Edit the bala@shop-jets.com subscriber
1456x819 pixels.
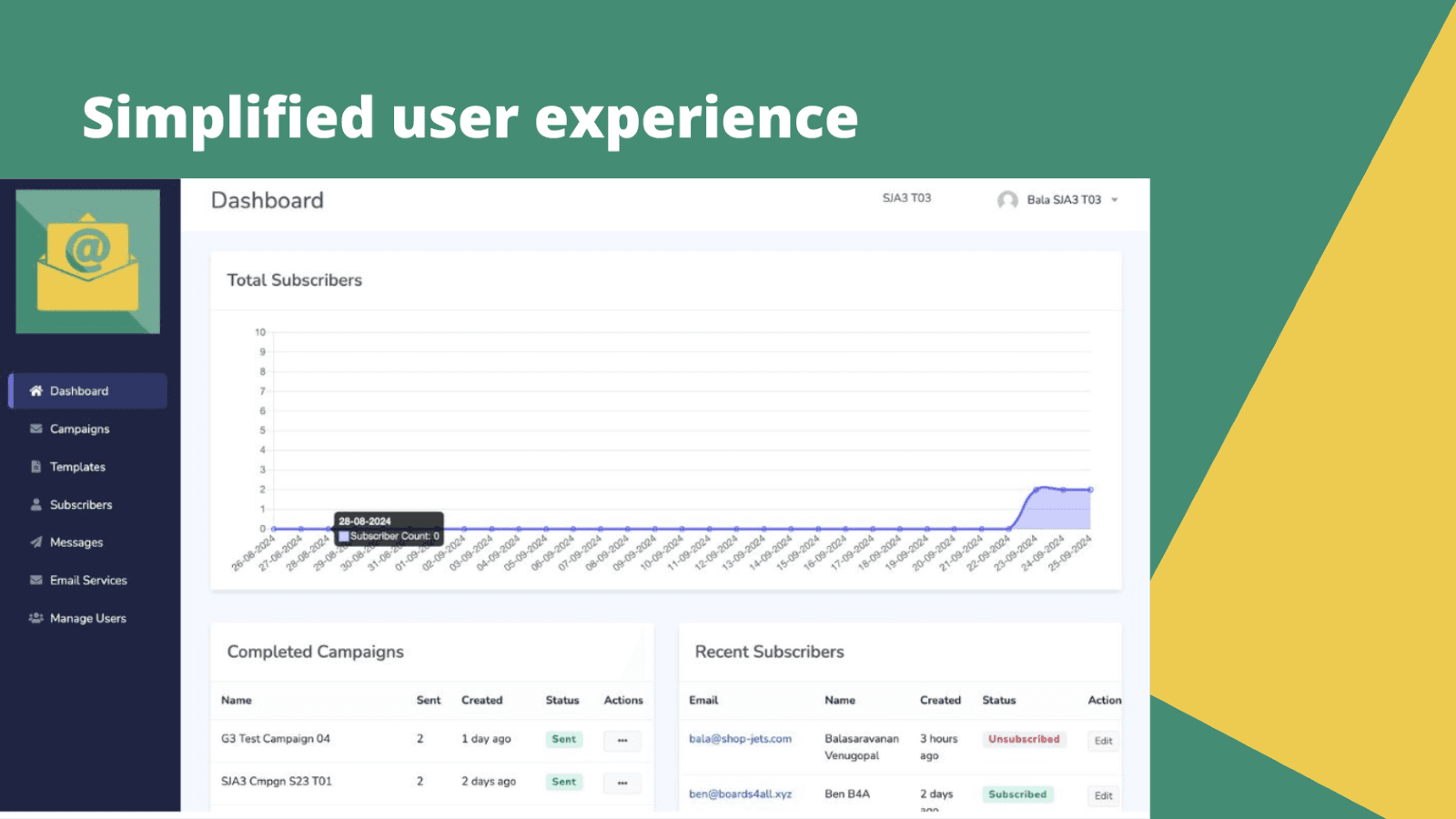click(1103, 741)
